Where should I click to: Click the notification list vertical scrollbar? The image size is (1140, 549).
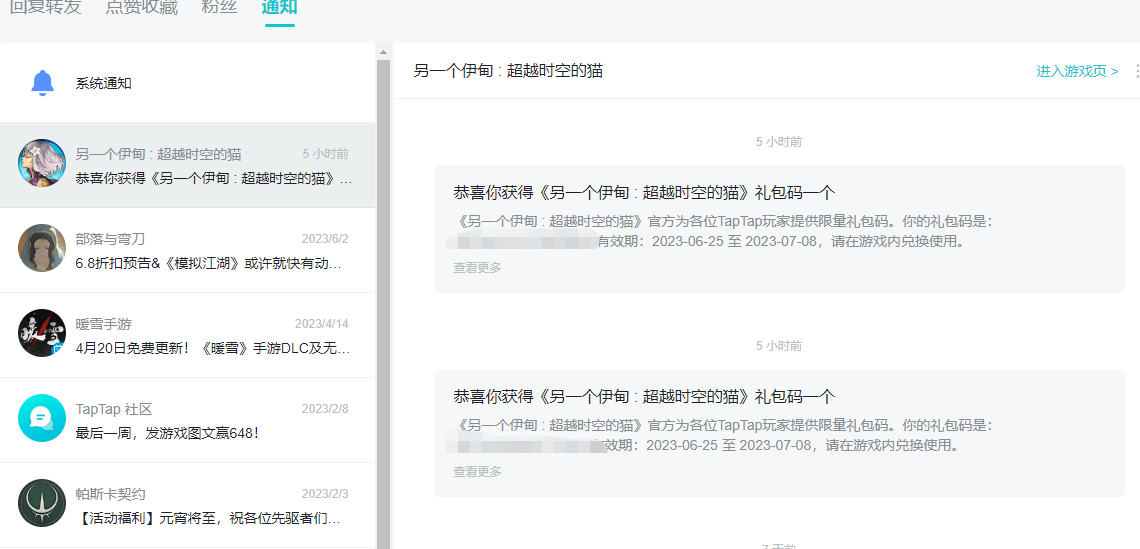tap(383, 300)
